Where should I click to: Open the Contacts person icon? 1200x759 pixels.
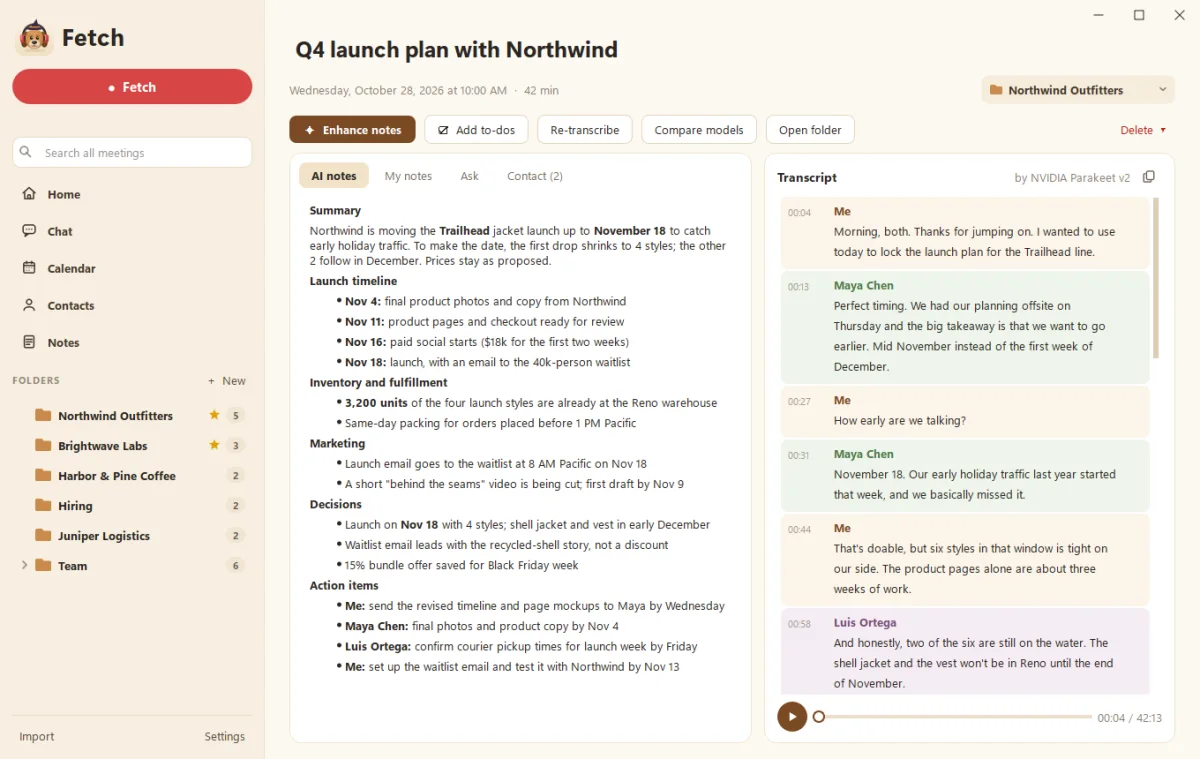[29, 305]
